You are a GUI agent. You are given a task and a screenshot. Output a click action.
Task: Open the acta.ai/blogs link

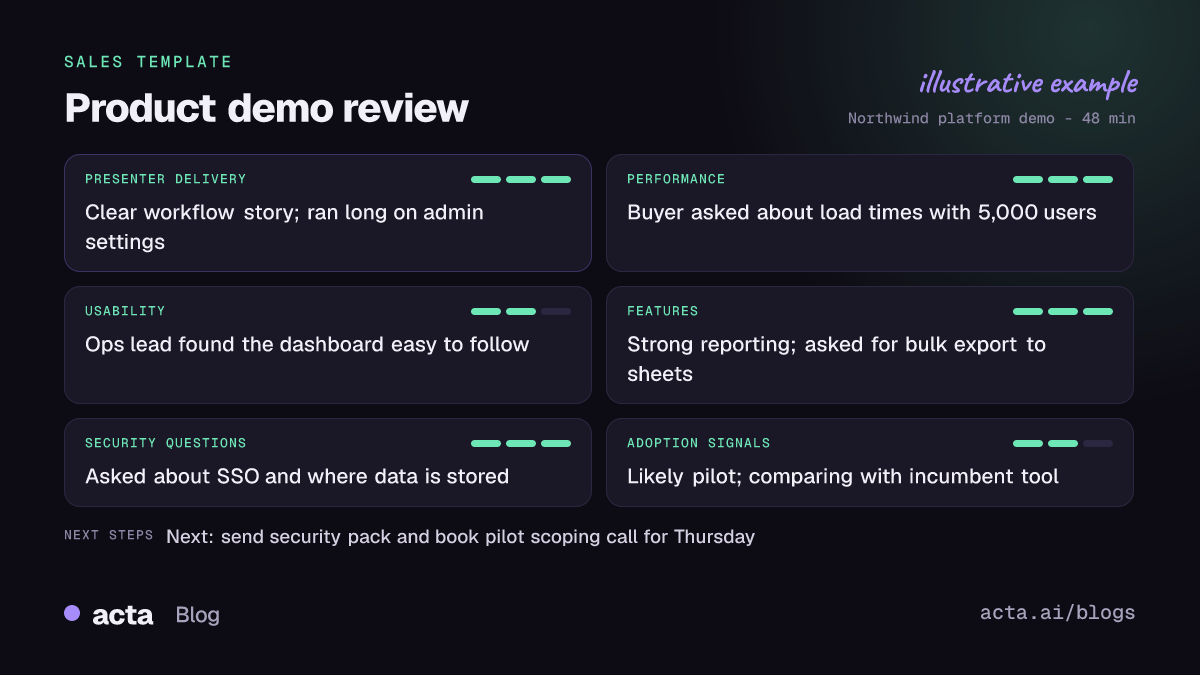[x=1058, y=613]
